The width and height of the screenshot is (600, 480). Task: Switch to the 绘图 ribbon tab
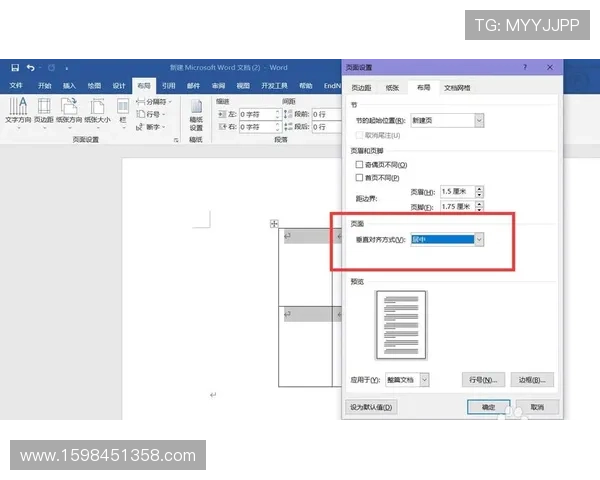(94, 85)
